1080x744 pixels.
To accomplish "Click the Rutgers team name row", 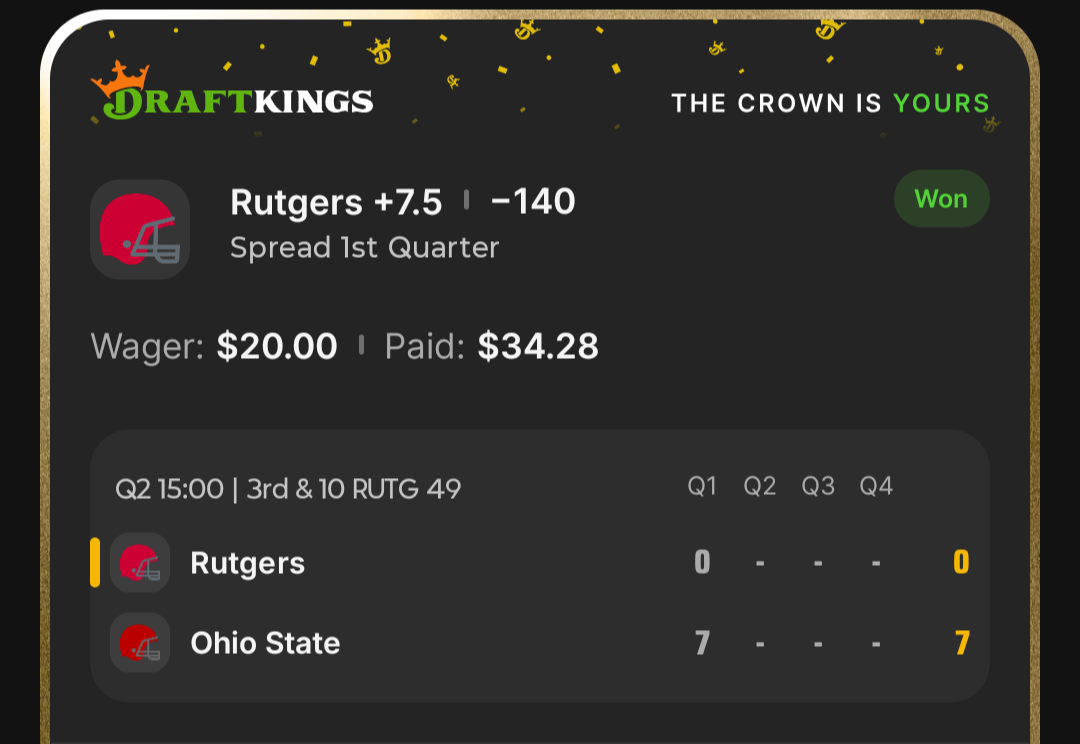I will point(247,563).
